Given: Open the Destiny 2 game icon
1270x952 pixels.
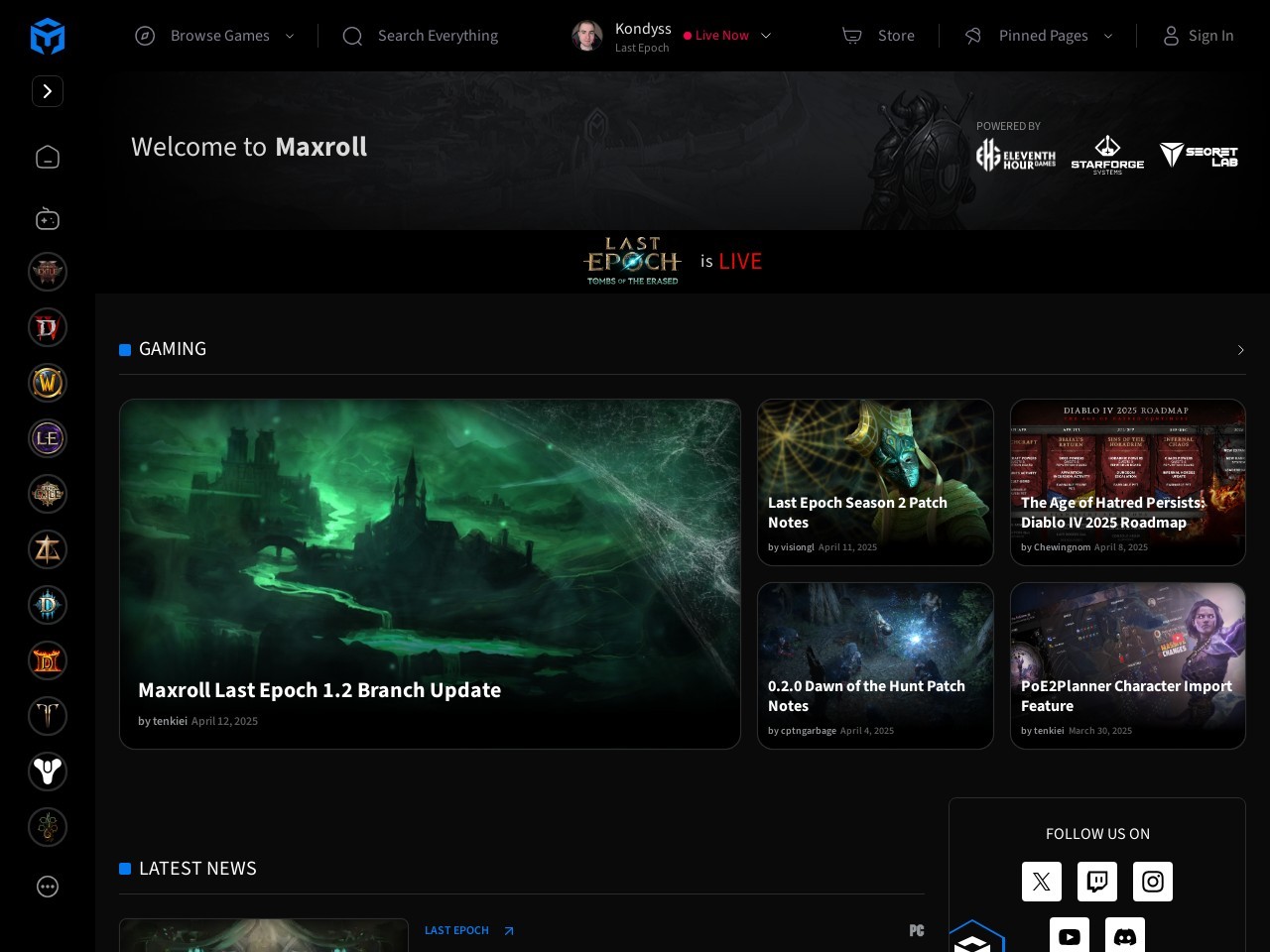Looking at the screenshot, I should 48,772.
